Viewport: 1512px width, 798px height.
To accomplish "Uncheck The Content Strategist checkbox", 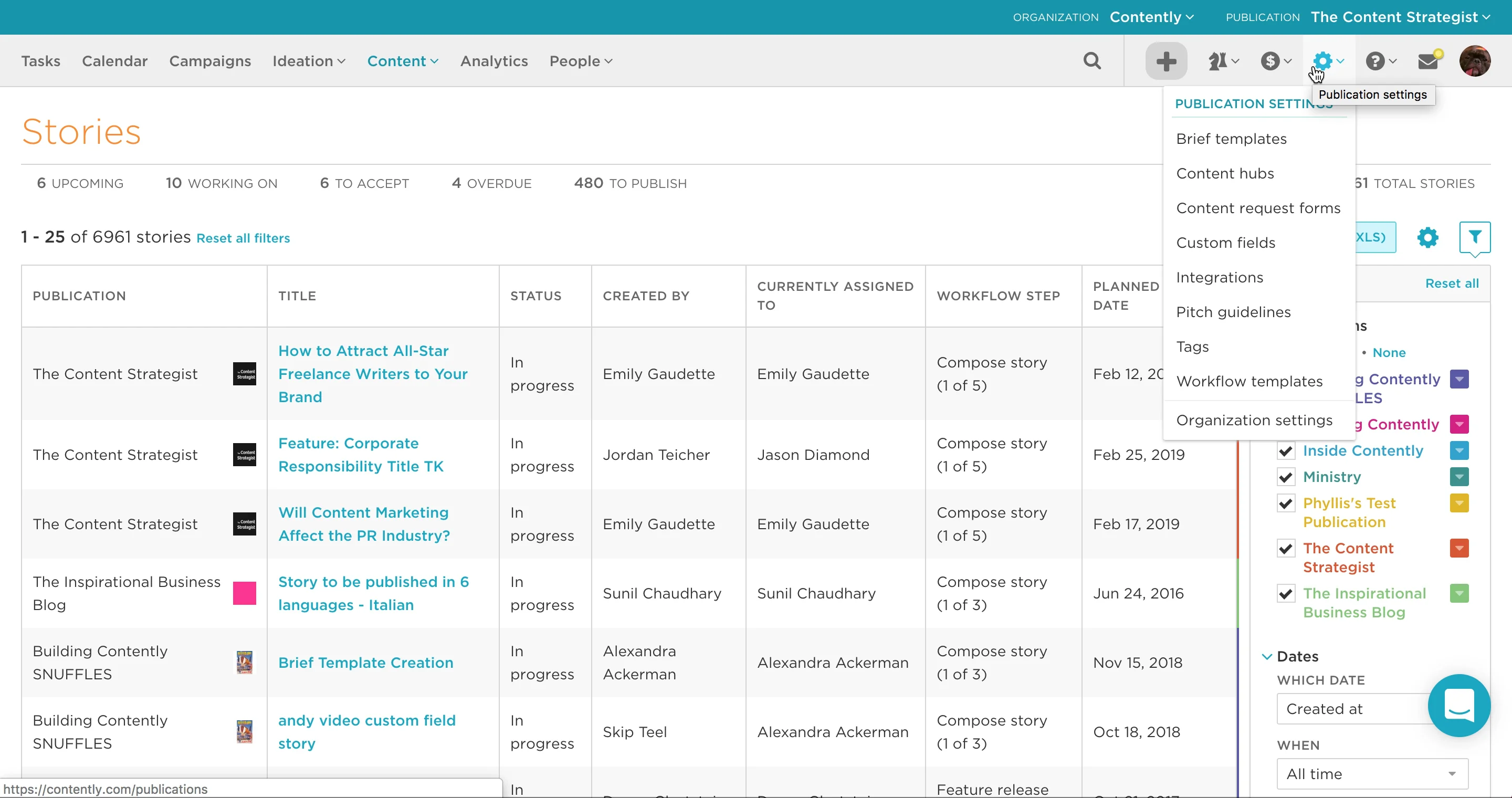I will [1285, 549].
